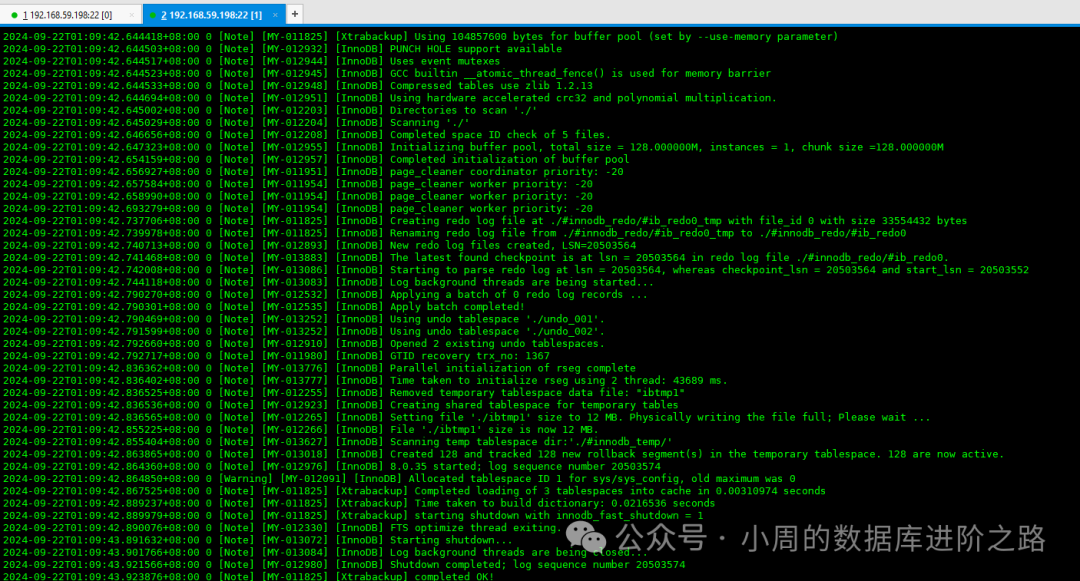Close the tab labeled 192.168.59.198:22 [1]
Screen dimensions: 1080x581
click(275, 14)
